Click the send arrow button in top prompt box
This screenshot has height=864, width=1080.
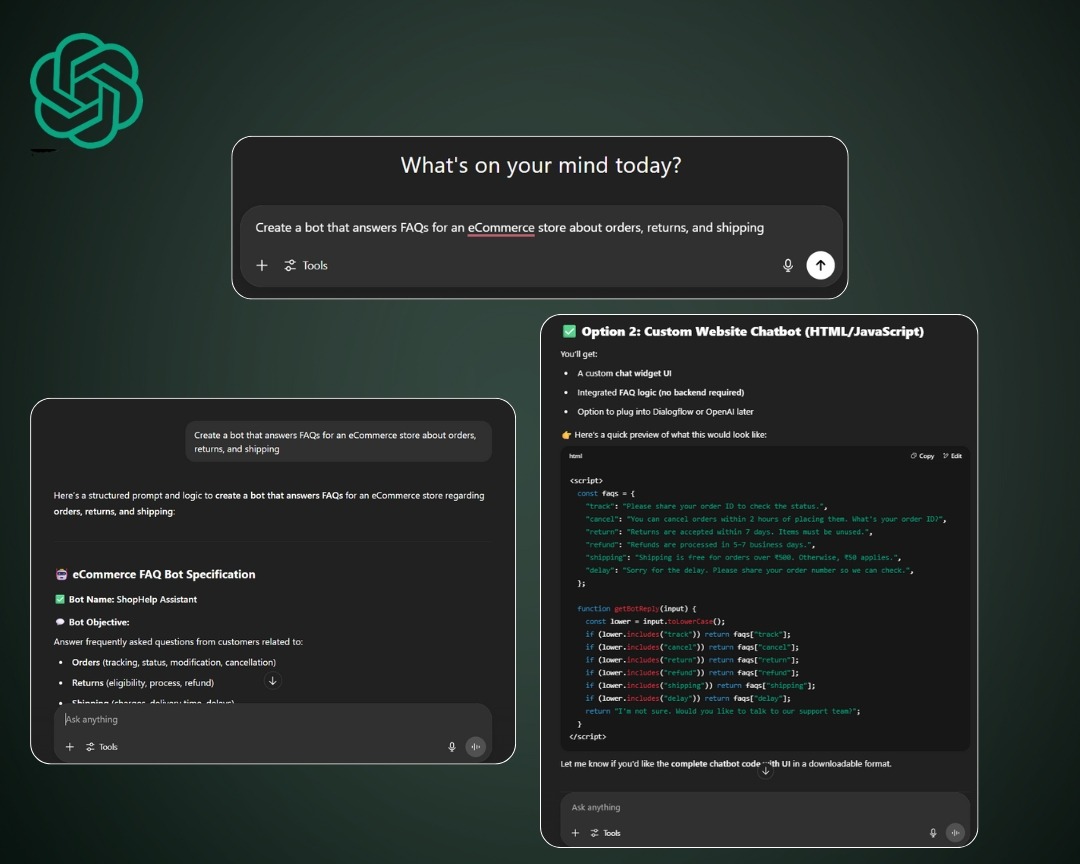820,265
